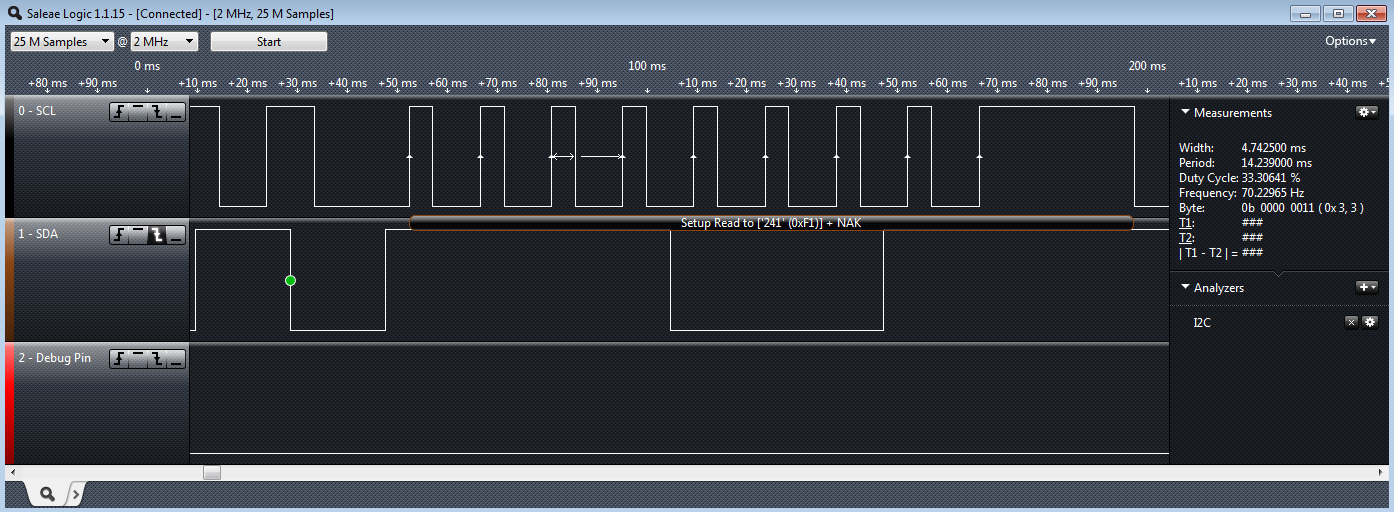This screenshot has height=512, width=1394.
Task: Select the 1 - SDA channel label
Action: click(38, 234)
